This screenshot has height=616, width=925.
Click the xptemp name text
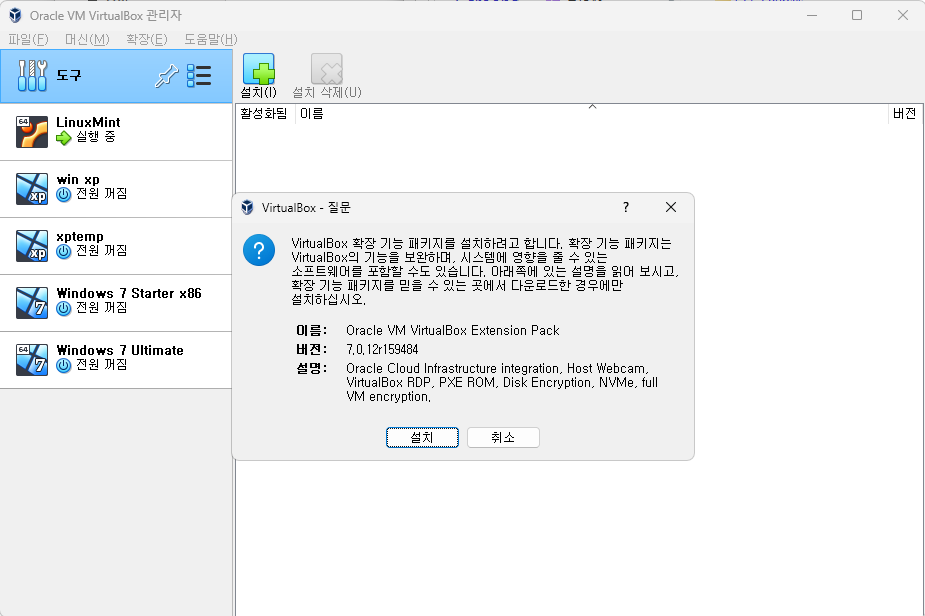click(80, 237)
